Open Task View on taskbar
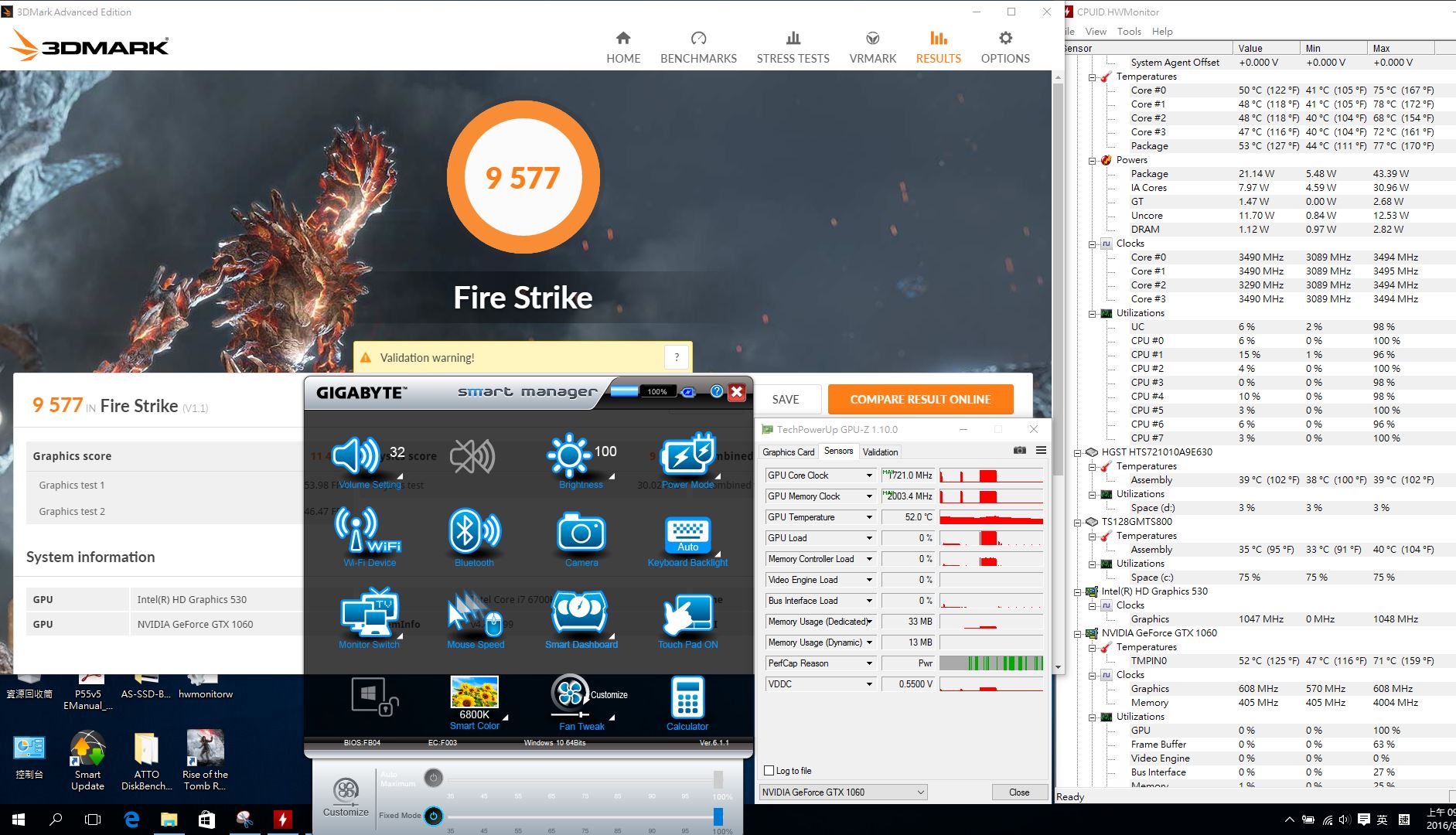1456x835 pixels. tap(93, 820)
